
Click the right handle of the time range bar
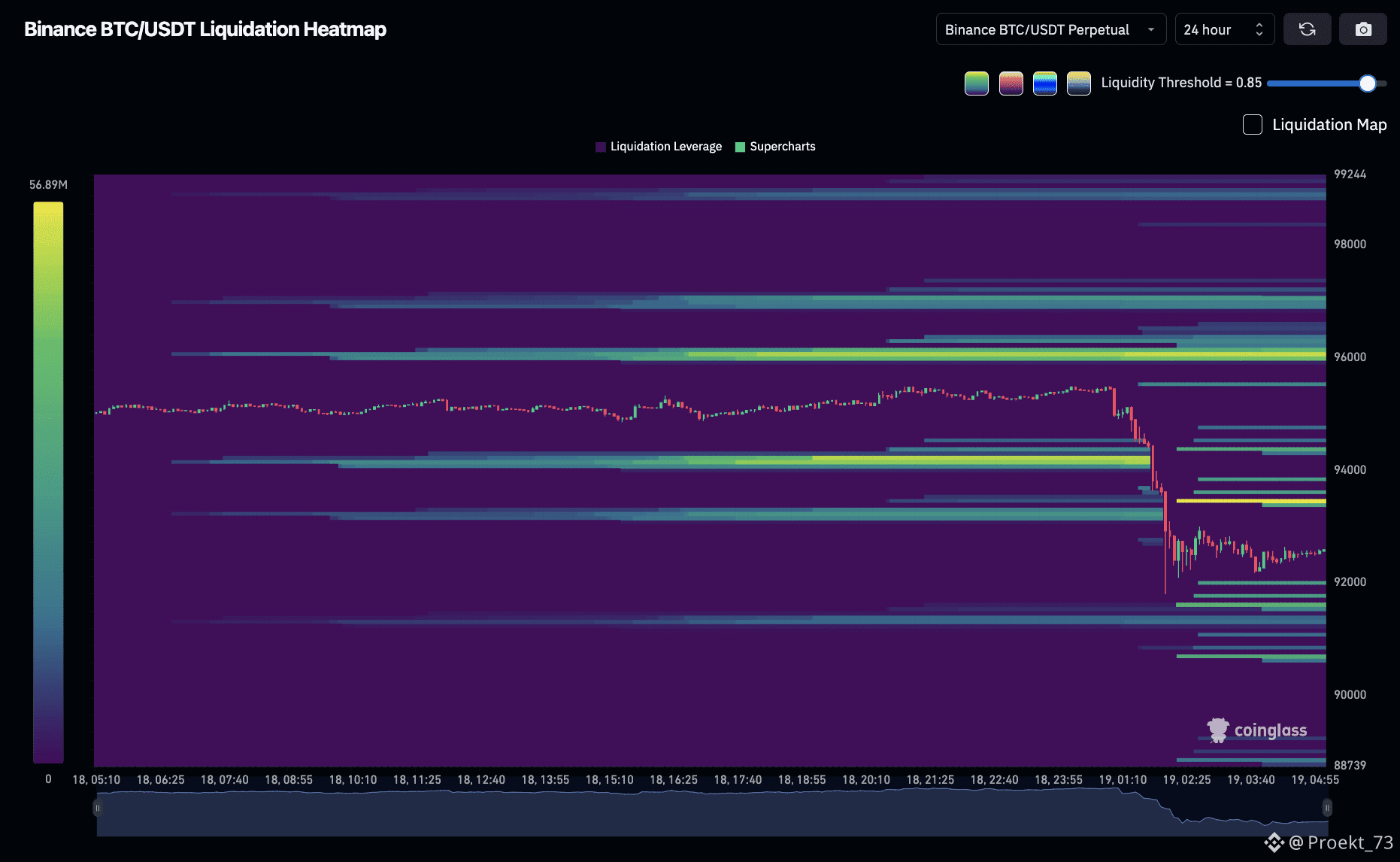pos(1327,808)
